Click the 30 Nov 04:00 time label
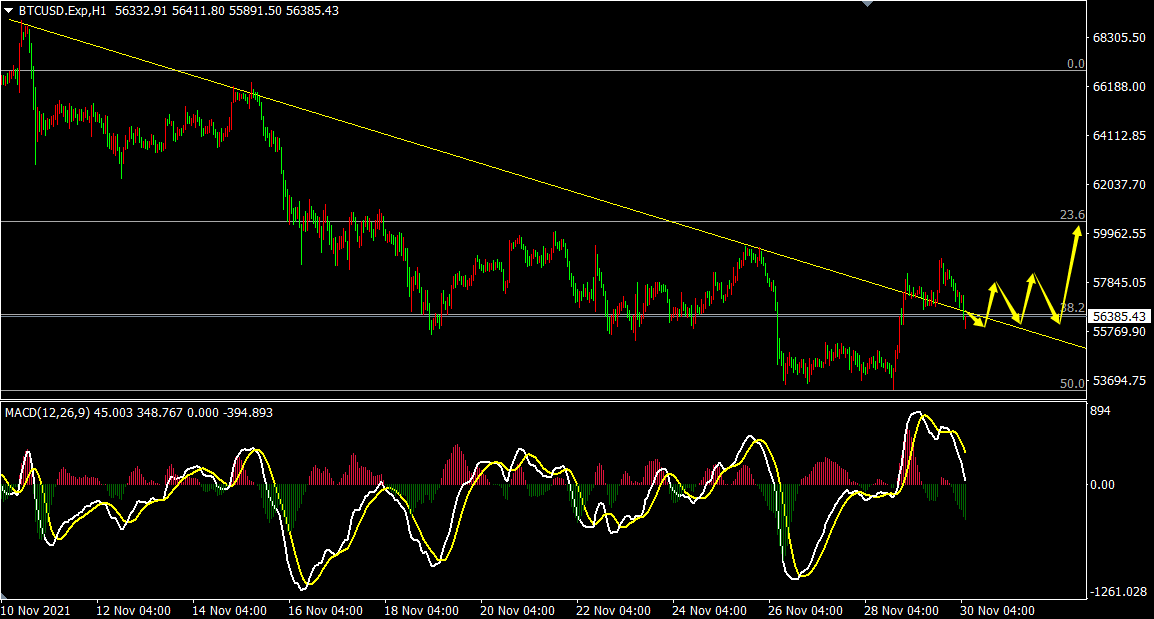1154x619 pixels. [996, 609]
